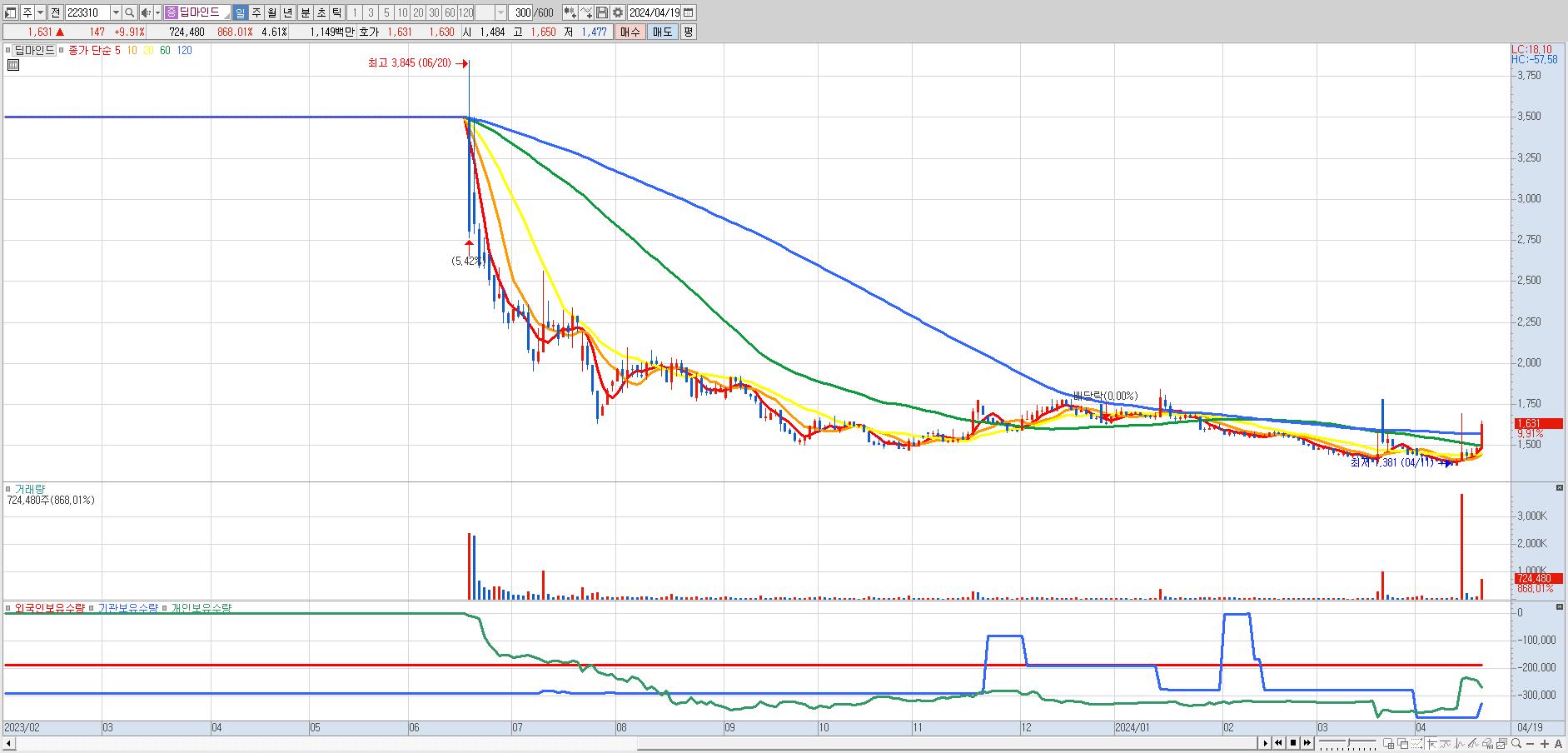The image size is (1568, 753).
Task: Select the 주 (weekly) period toggle
Action: click(256, 12)
